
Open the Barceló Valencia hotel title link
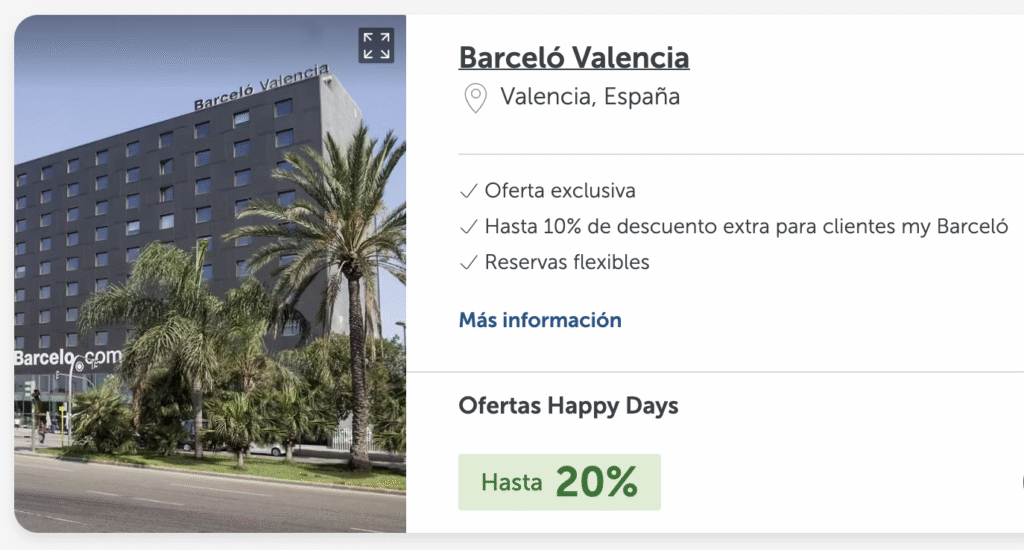(x=573, y=58)
